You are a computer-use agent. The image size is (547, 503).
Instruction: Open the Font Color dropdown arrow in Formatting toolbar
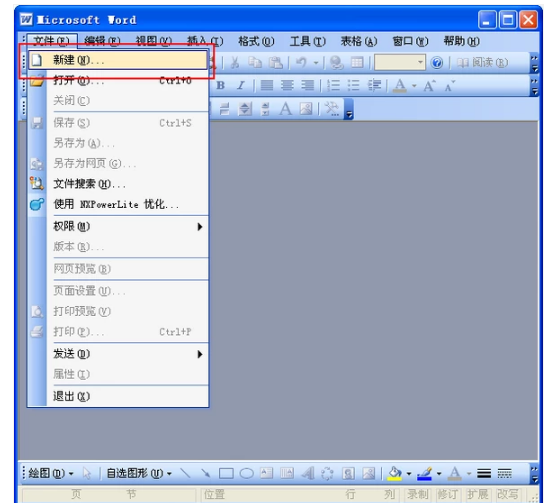[x=414, y=85]
